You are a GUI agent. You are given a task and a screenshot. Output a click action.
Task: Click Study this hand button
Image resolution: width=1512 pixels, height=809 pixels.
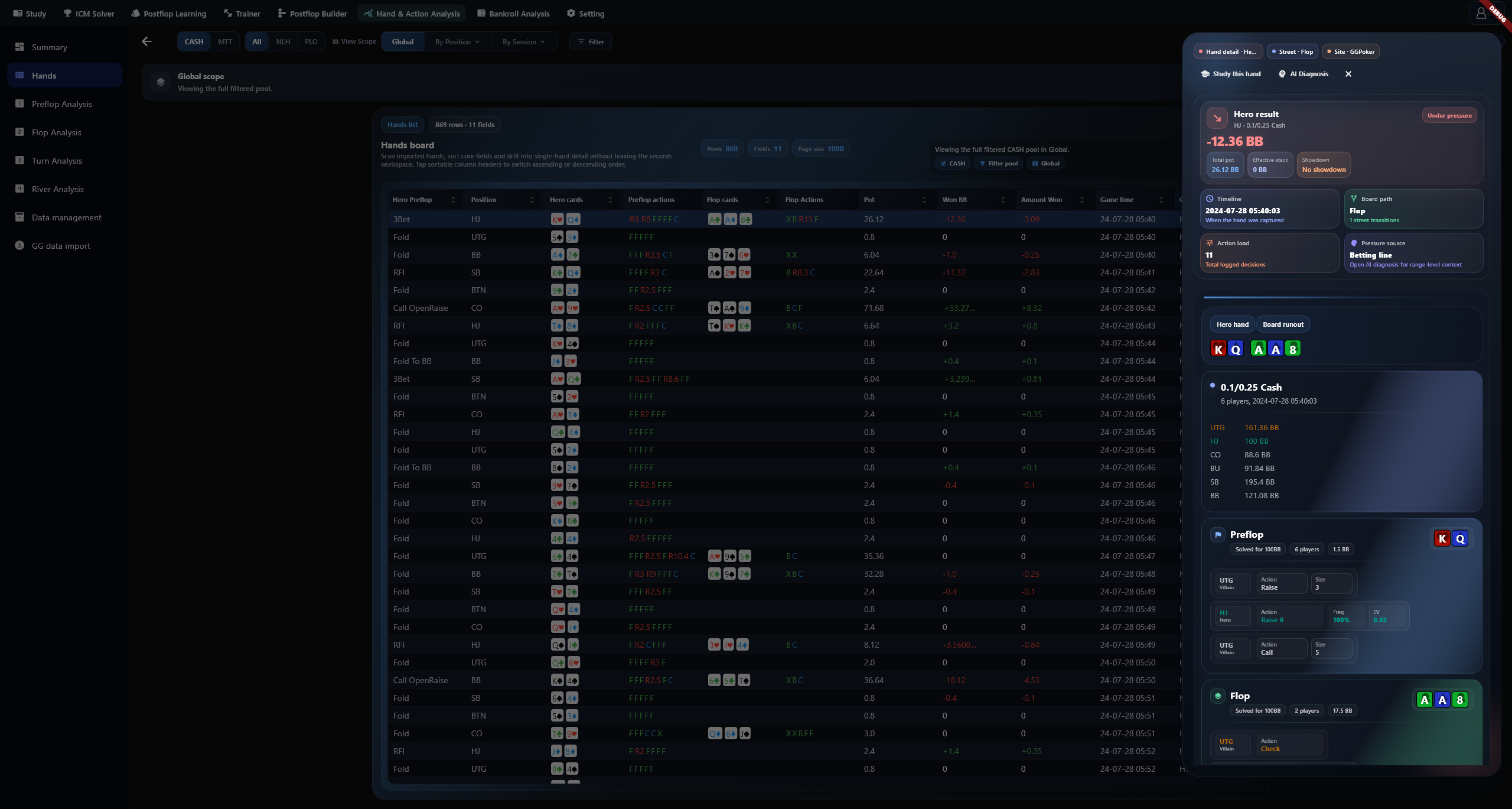tap(1231, 74)
